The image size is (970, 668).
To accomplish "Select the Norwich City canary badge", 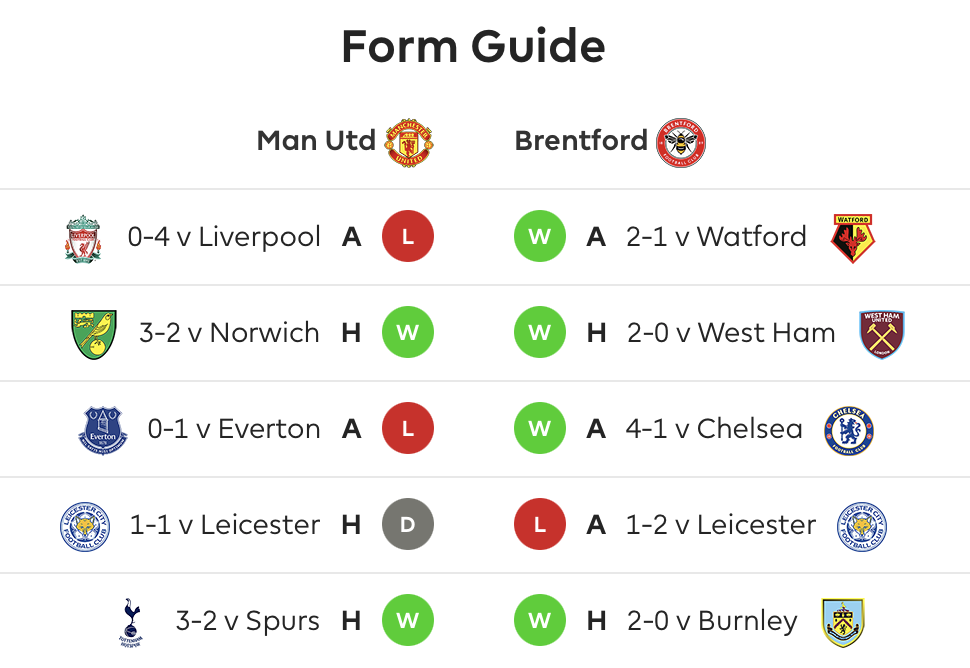I will coord(94,335).
